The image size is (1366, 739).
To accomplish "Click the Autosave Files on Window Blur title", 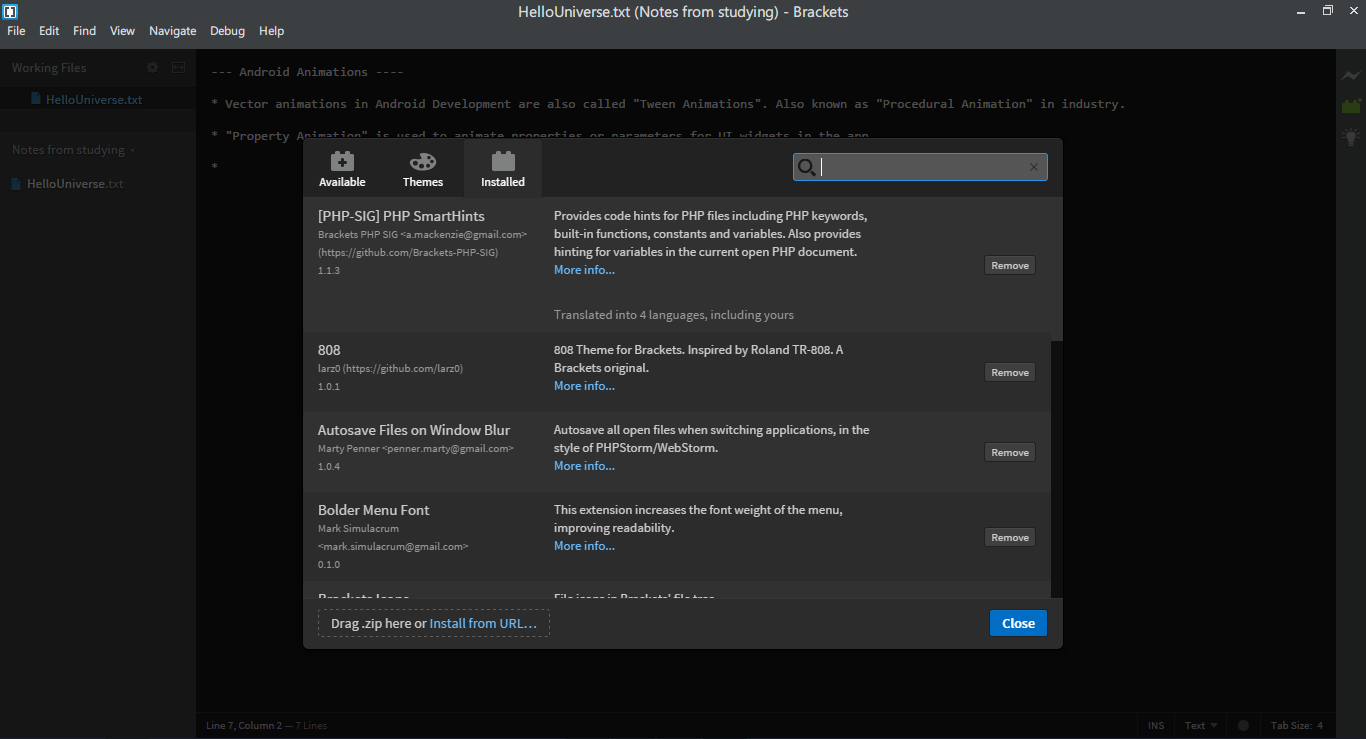I will (414, 430).
